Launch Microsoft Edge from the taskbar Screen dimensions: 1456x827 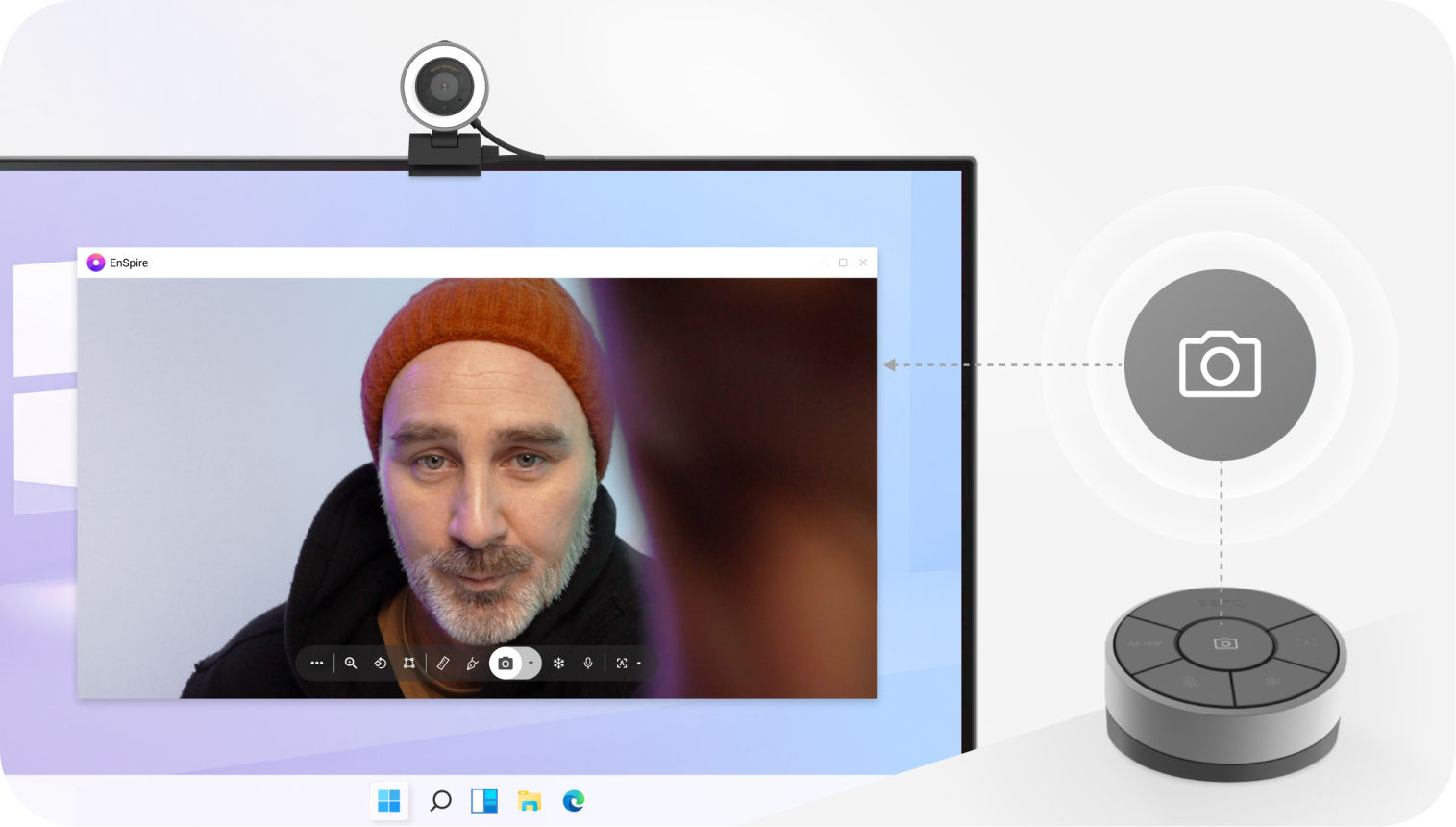click(574, 800)
